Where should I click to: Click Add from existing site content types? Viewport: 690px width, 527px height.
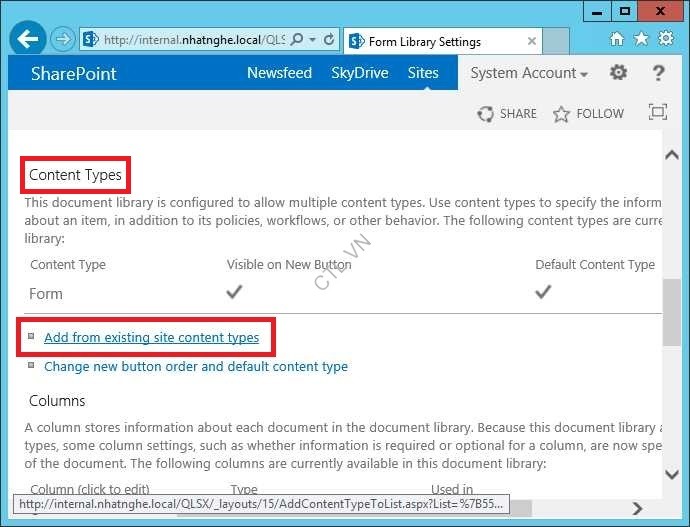point(151,338)
